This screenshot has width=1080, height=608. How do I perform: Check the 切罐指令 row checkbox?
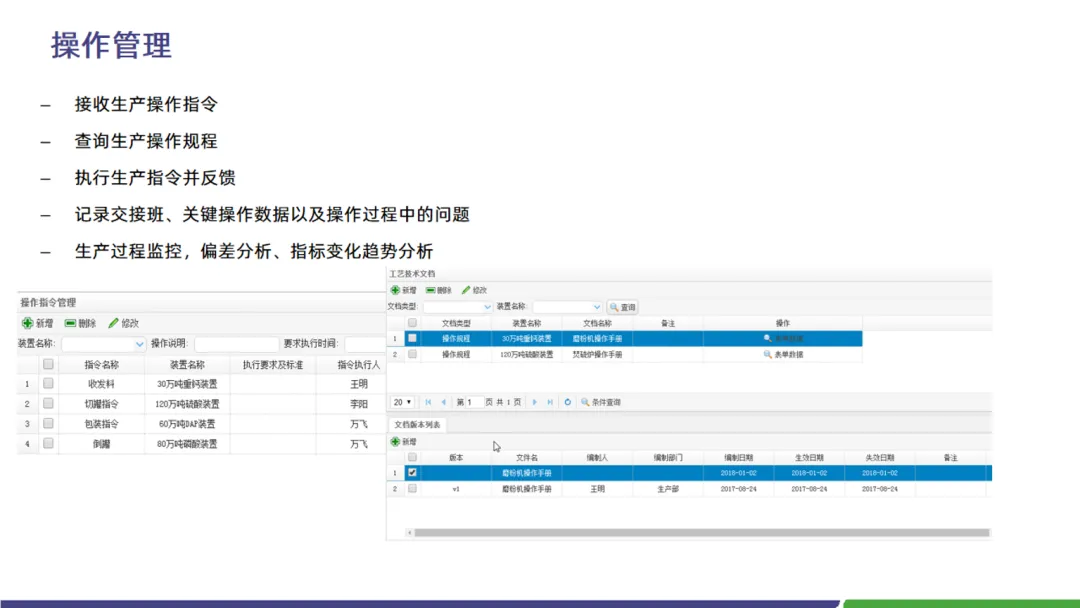point(48,403)
